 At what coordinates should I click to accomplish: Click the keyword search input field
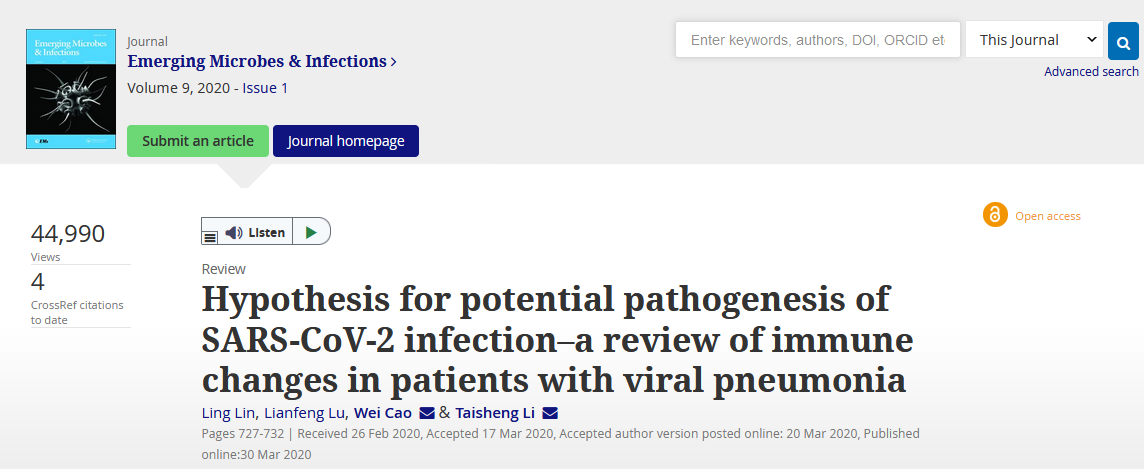tap(818, 40)
